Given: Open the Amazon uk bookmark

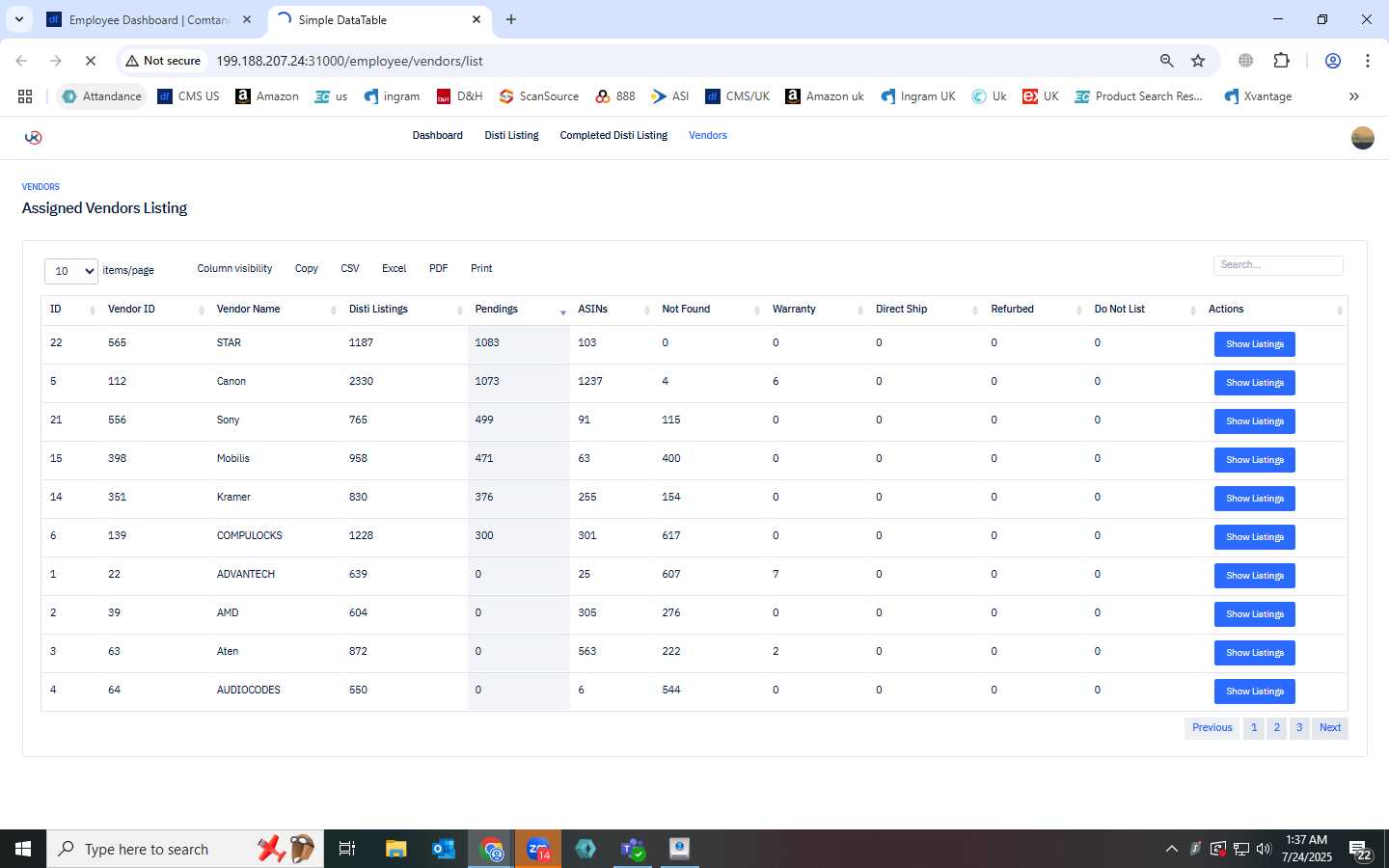Looking at the screenshot, I should tap(825, 96).
